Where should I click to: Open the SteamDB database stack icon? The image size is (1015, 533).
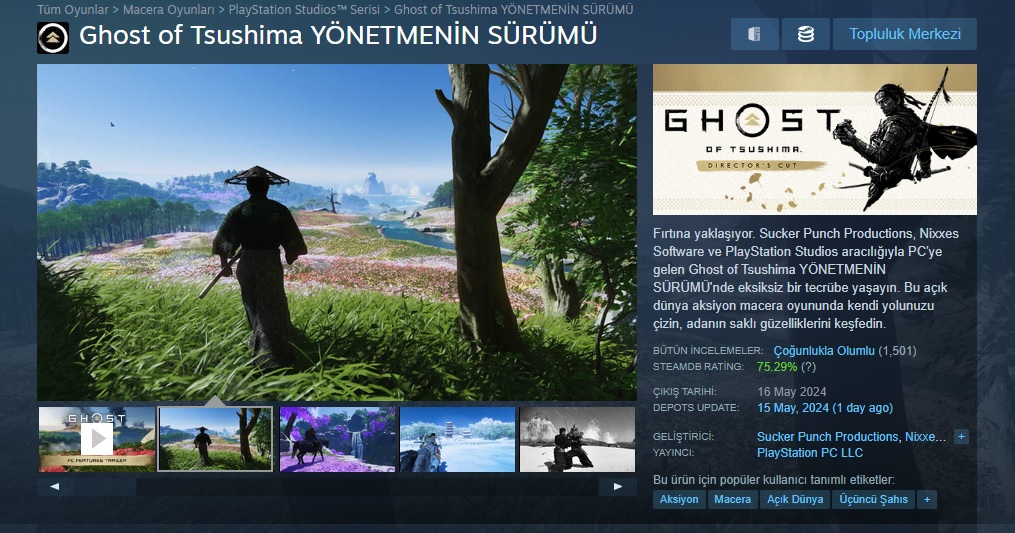tap(805, 34)
